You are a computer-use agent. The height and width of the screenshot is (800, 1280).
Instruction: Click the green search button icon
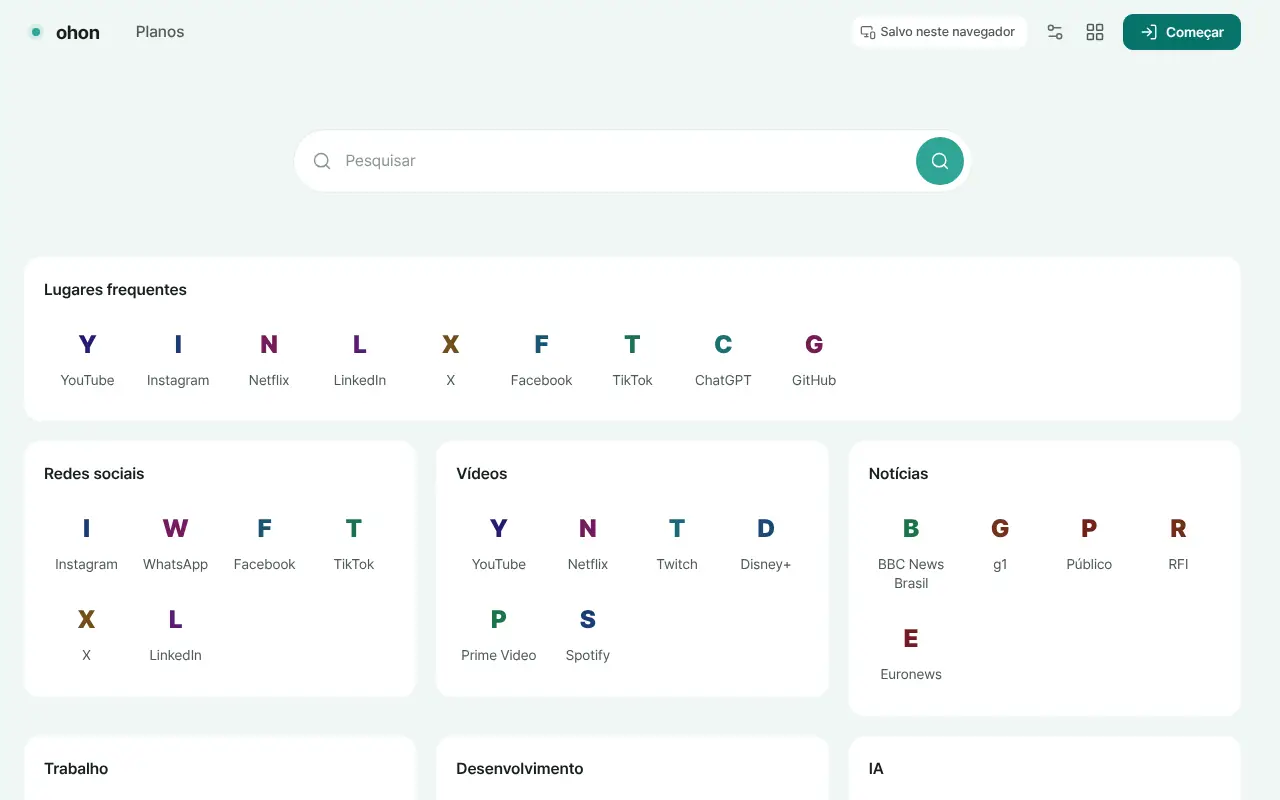[x=940, y=161]
